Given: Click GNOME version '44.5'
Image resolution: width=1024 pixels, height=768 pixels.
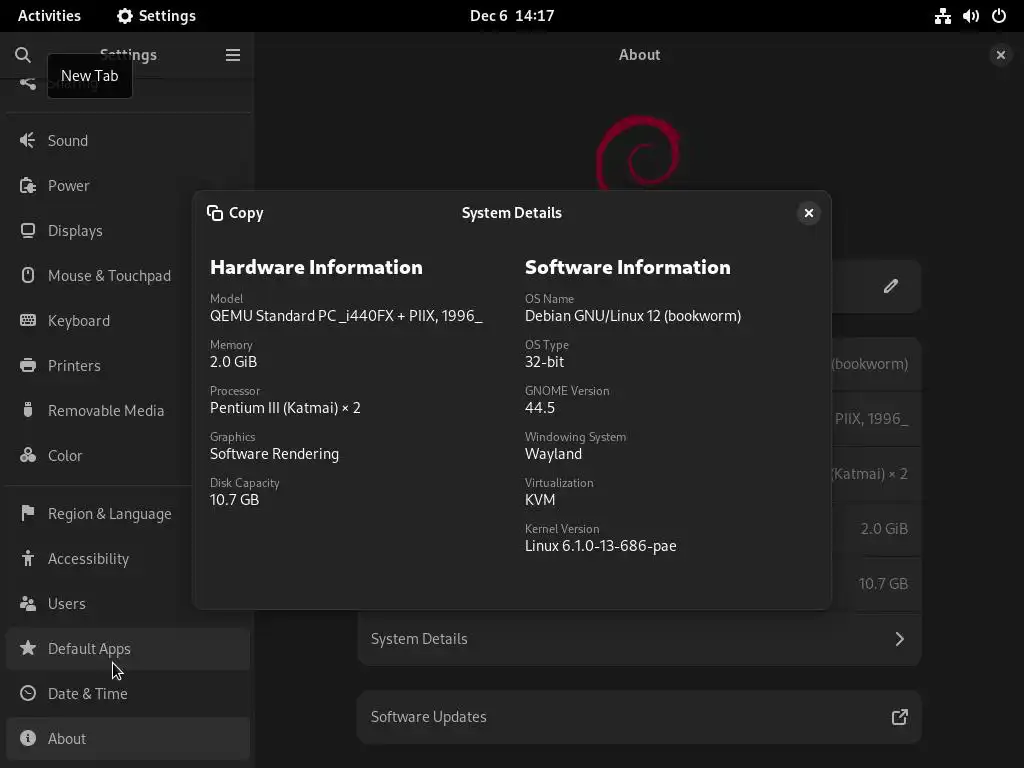Looking at the screenshot, I should [x=539, y=408].
